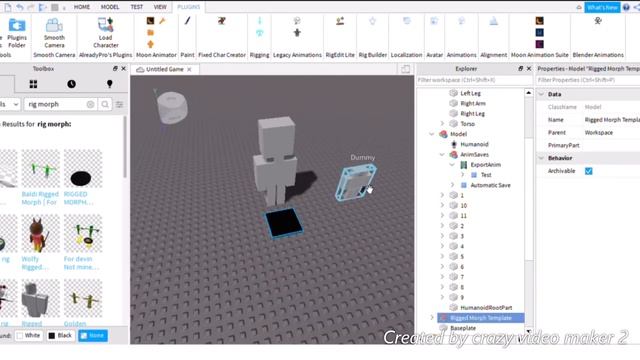Viewport: 640px width, 360px height.
Task: Collapse the Data properties section
Action: 542,94
